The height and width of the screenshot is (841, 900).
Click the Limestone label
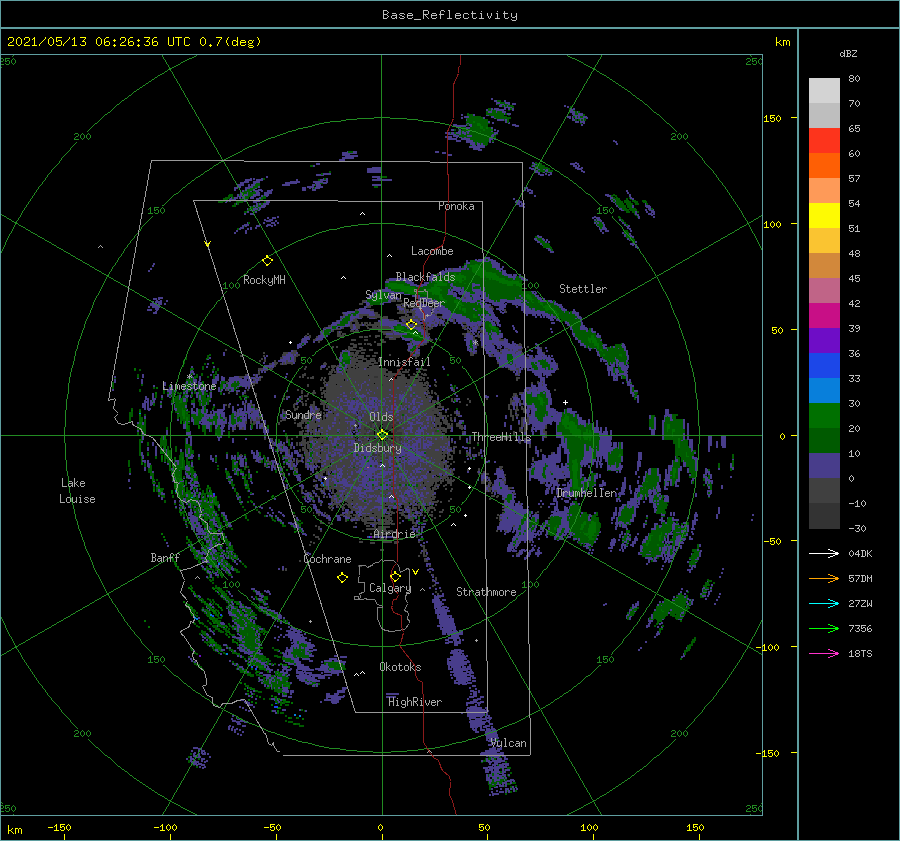[189, 386]
